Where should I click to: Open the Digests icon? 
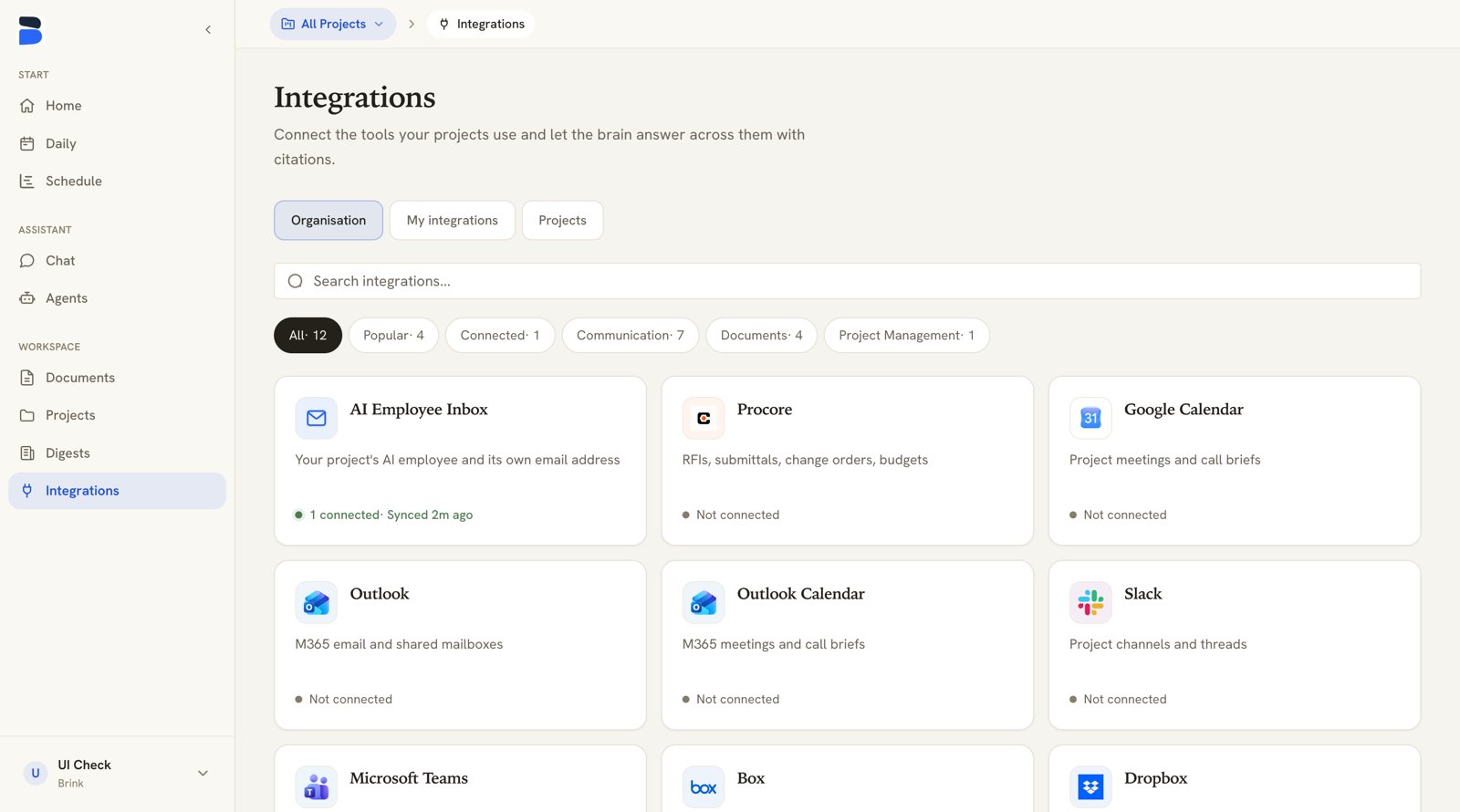tap(27, 453)
